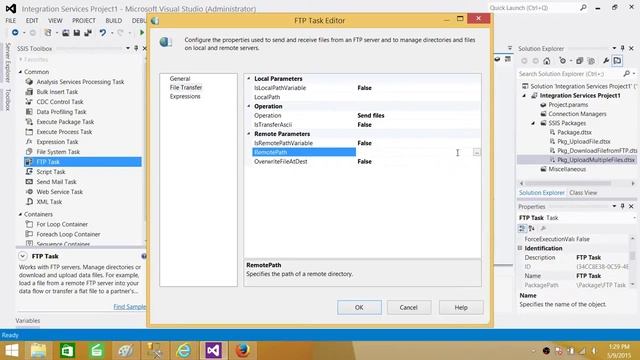Collapse Containers group in SSIS Toolbox
The width and height of the screenshot is (640, 360).
pos(20,214)
